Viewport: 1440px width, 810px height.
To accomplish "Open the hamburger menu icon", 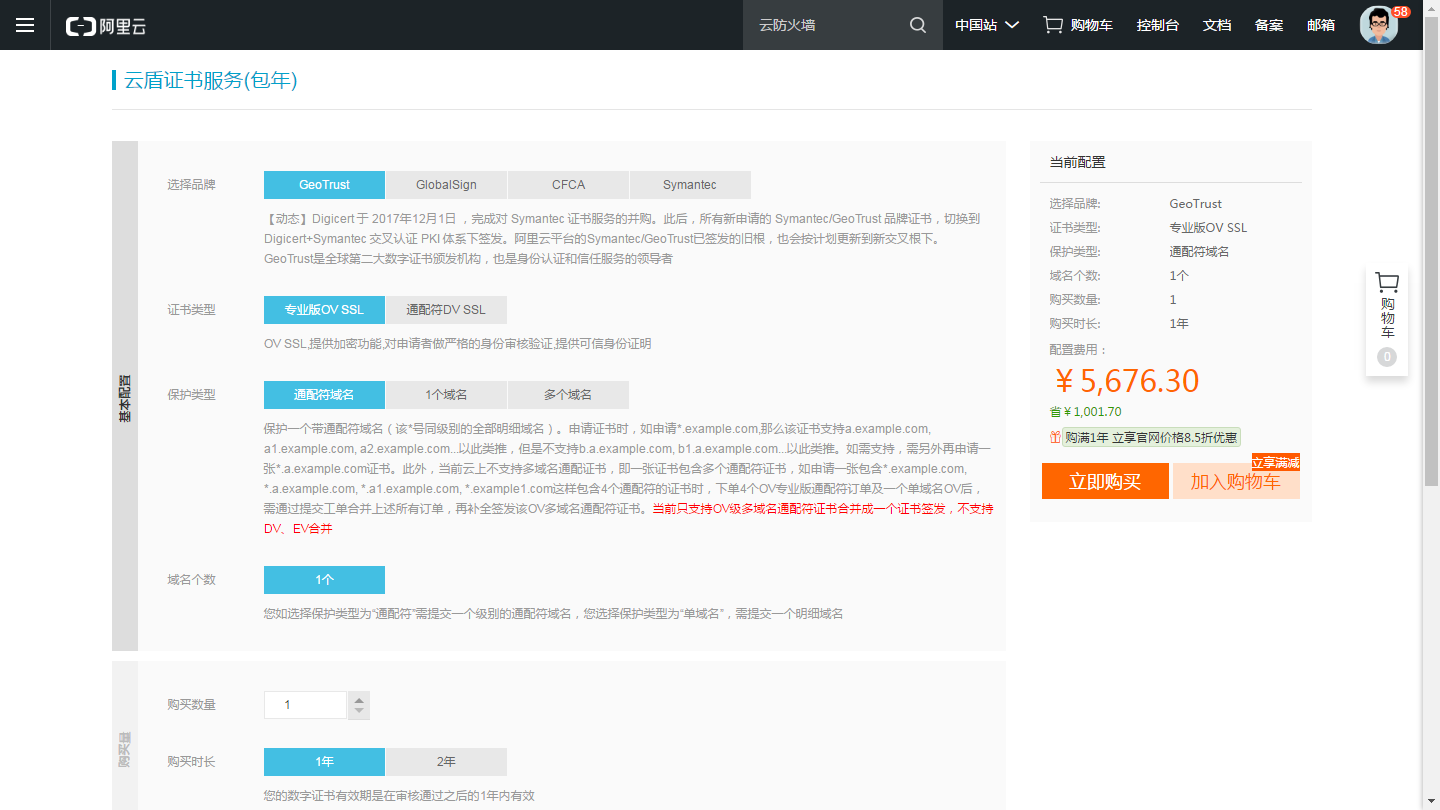I will click(x=25, y=25).
